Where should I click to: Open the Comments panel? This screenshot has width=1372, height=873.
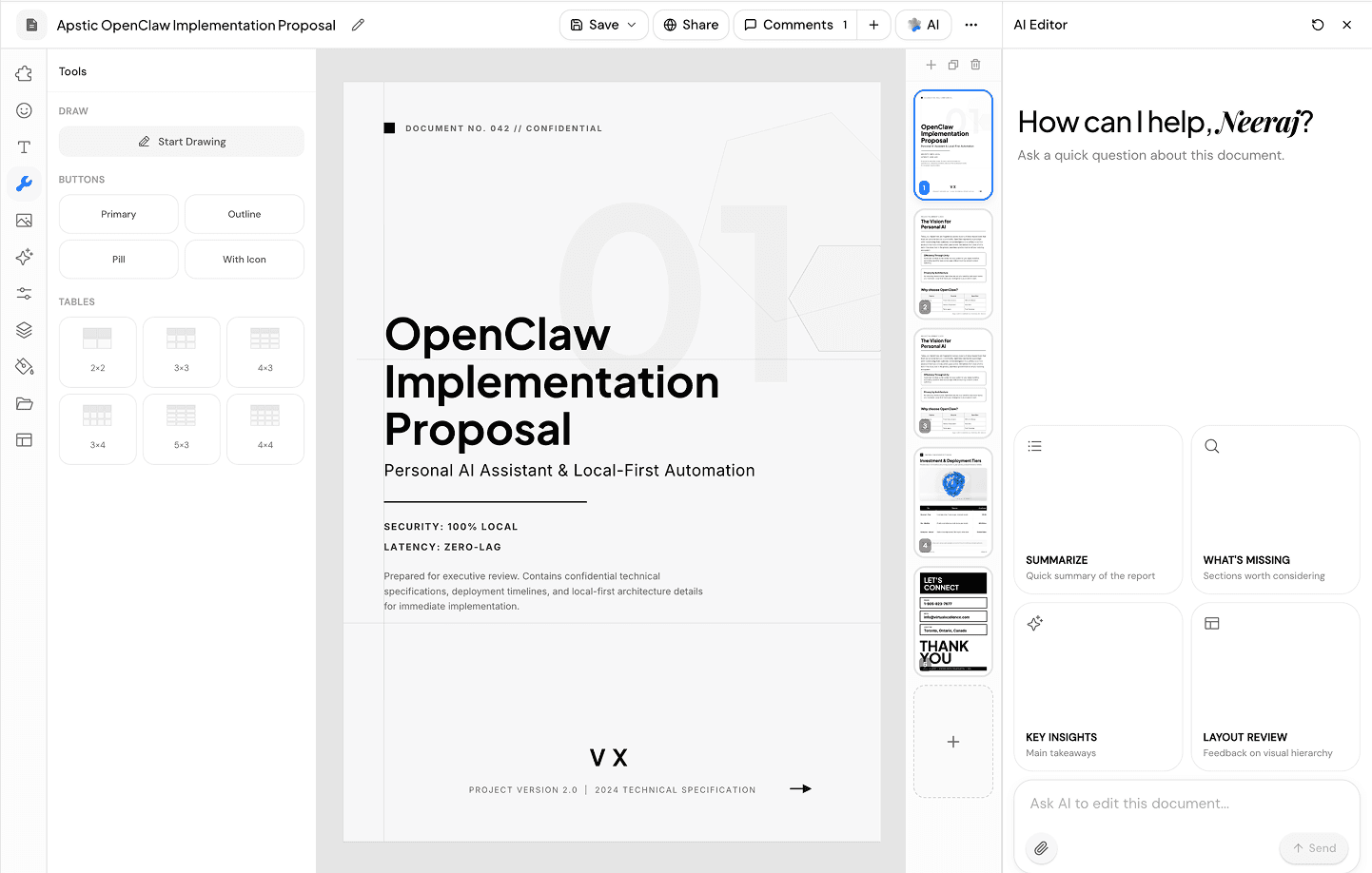(794, 25)
